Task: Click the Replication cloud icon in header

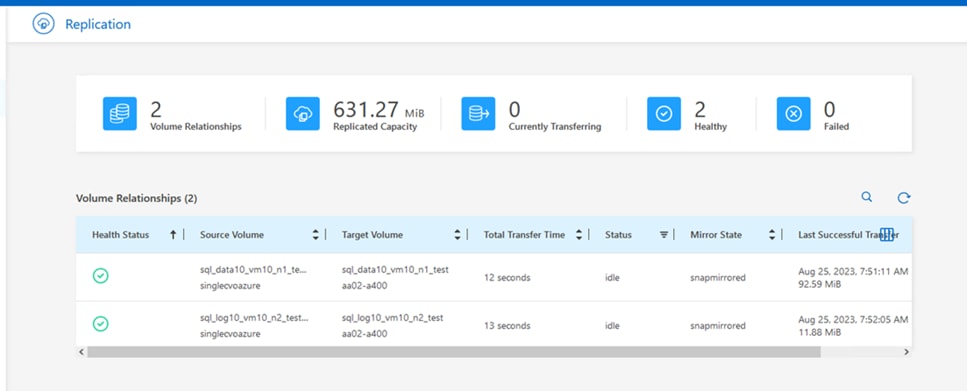Action: click(x=44, y=24)
